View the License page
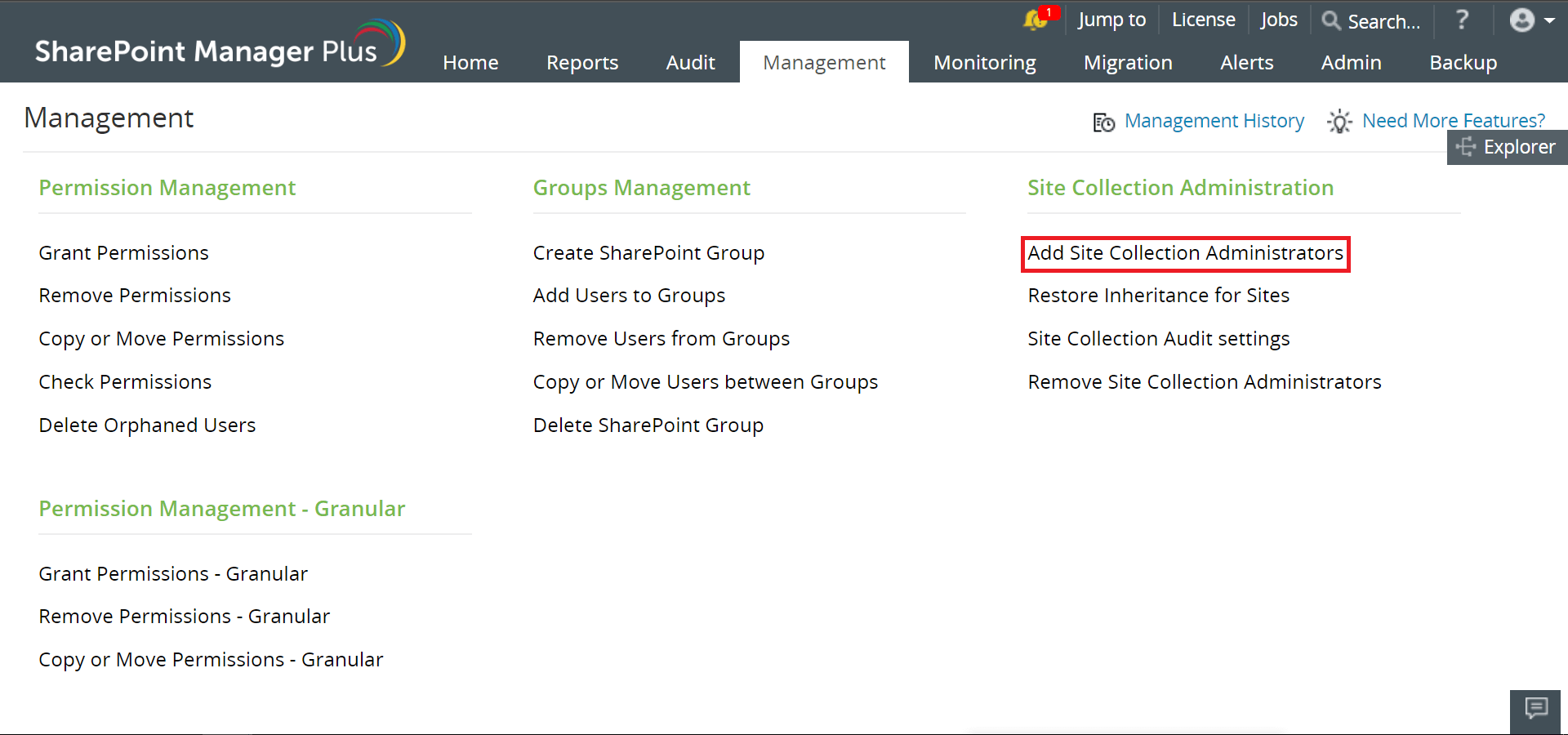 tap(1202, 20)
